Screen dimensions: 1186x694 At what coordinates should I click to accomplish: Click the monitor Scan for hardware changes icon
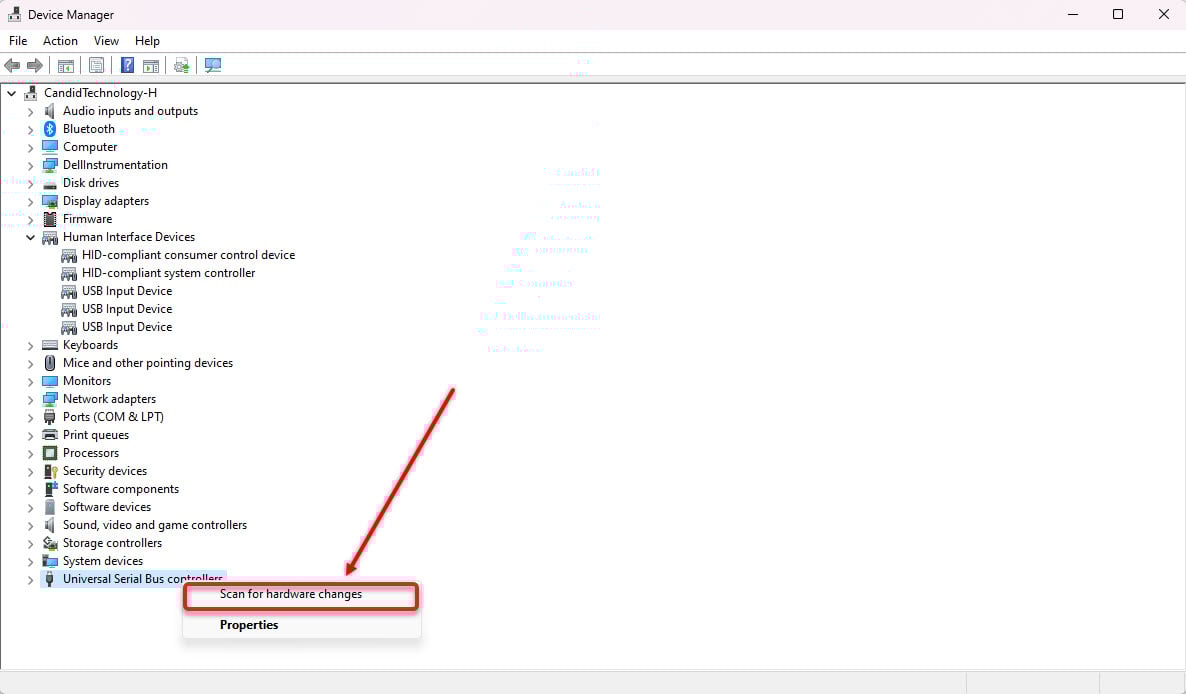(213, 66)
